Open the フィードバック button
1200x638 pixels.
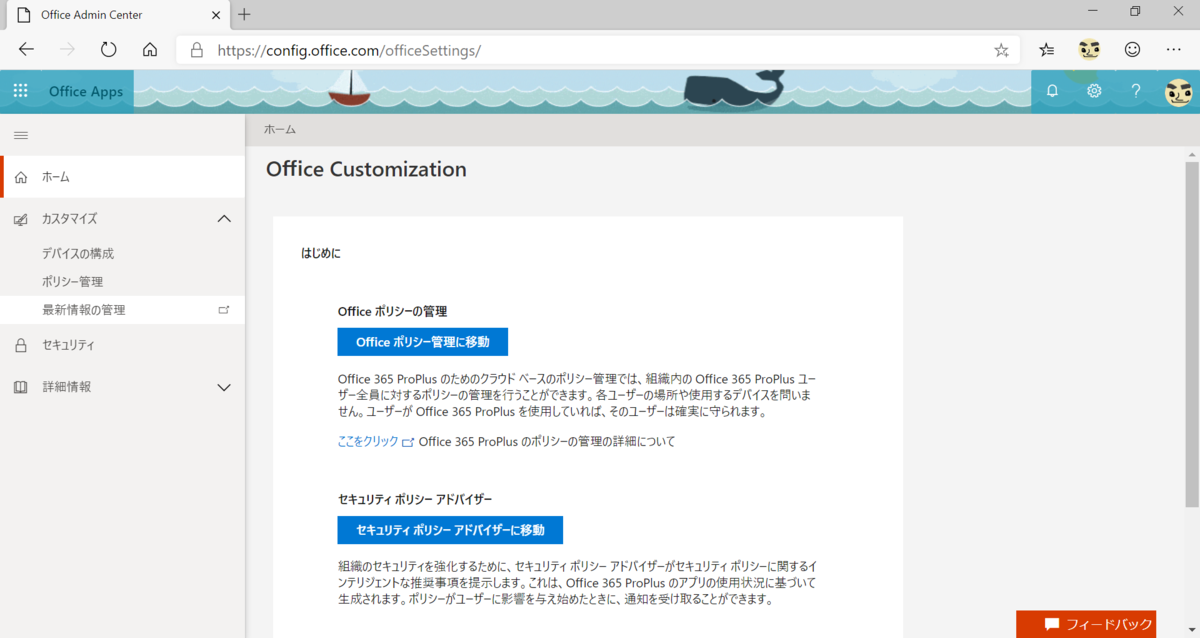(1086, 624)
